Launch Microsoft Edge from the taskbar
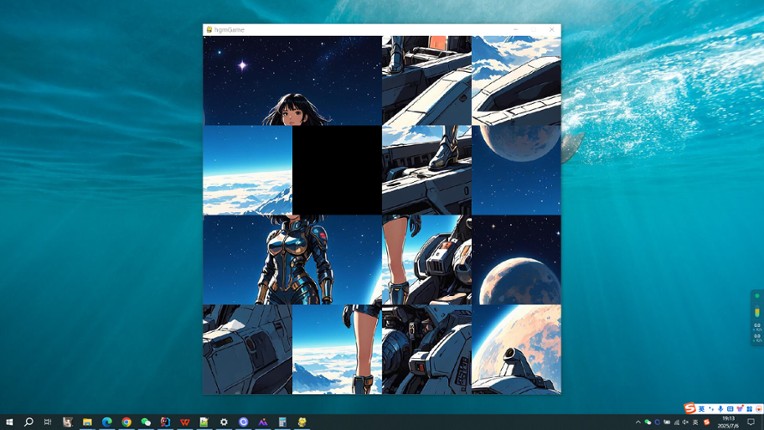This screenshot has height=430, width=764. coord(107,422)
